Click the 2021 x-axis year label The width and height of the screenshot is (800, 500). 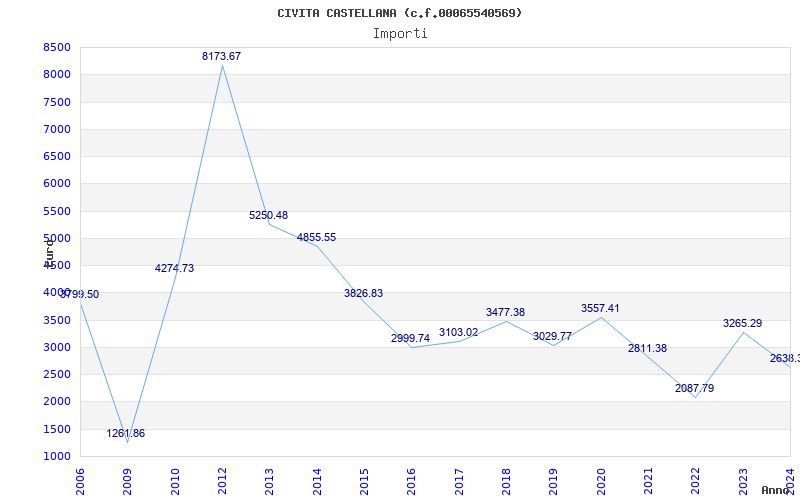pos(648,482)
